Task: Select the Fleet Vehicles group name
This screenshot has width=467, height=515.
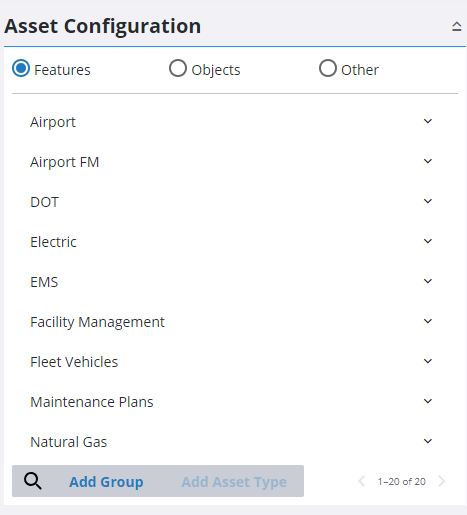Action: 74,362
